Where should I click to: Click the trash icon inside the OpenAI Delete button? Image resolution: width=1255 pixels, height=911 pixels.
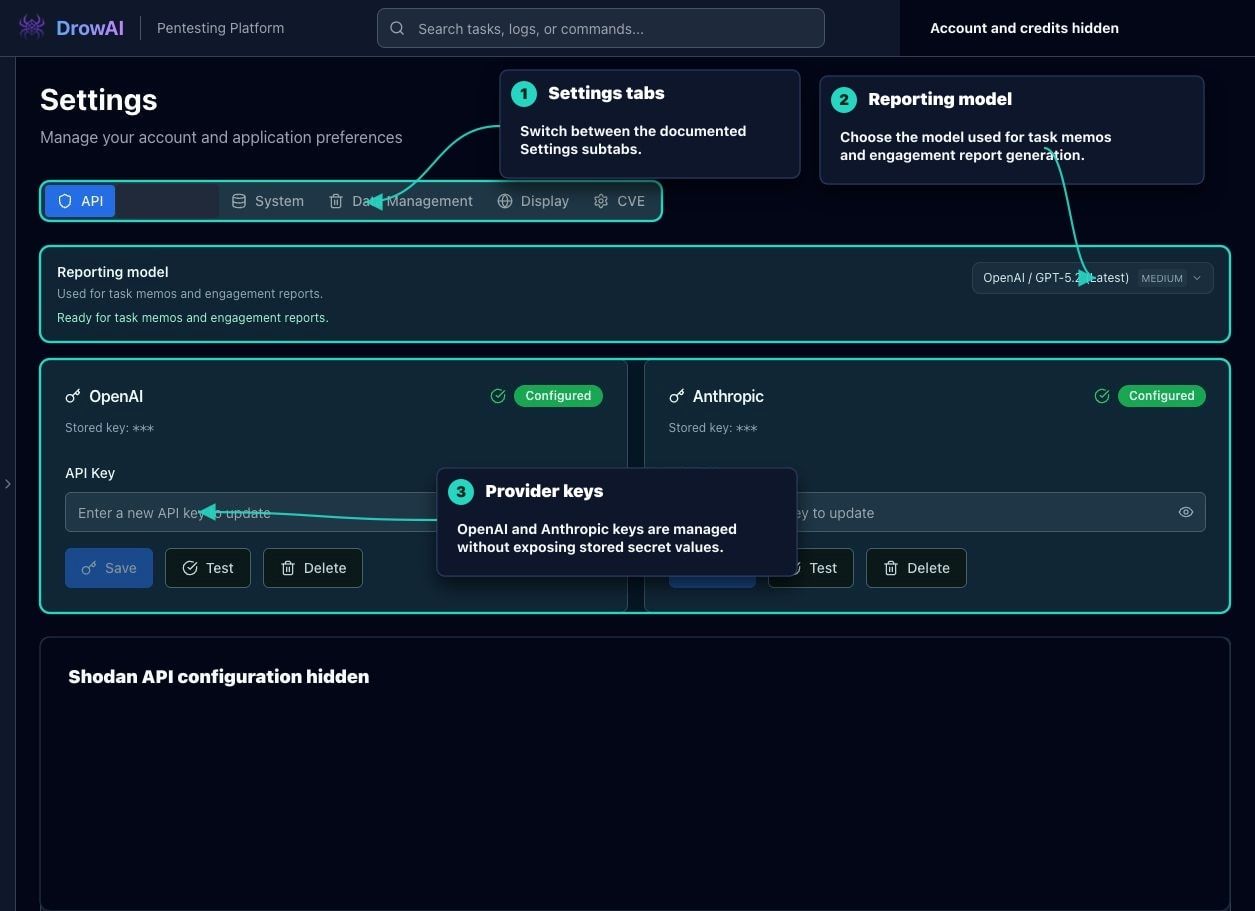pyautogui.click(x=288, y=568)
